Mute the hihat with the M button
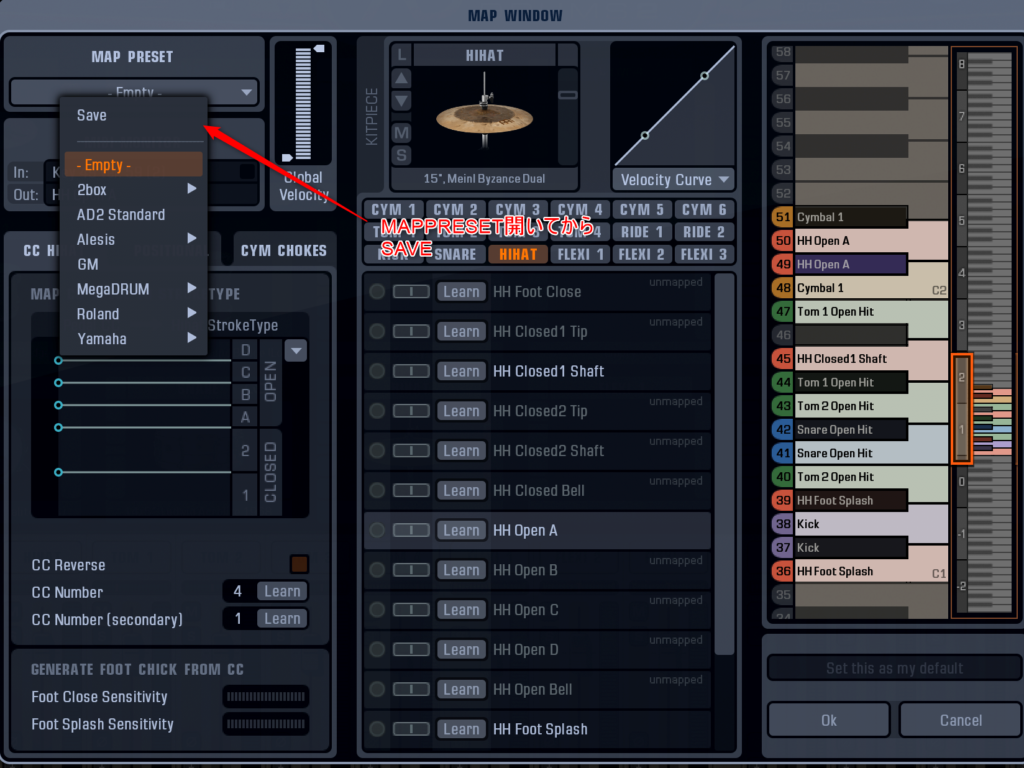Viewport: 1024px width, 768px height. 401,132
